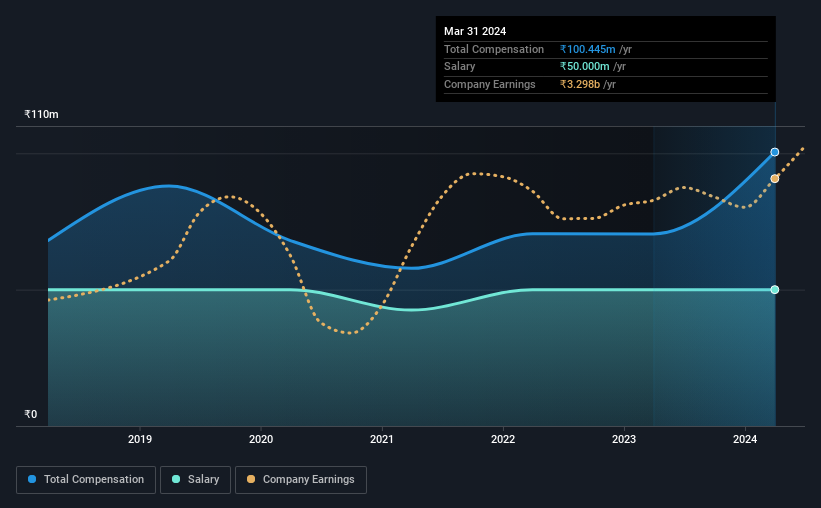Click the blue dot in Total Compensation legend

coord(32,479)
